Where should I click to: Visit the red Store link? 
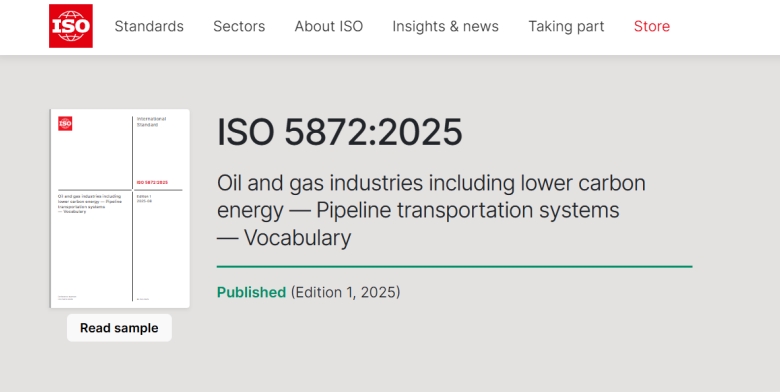pos(652,26)
